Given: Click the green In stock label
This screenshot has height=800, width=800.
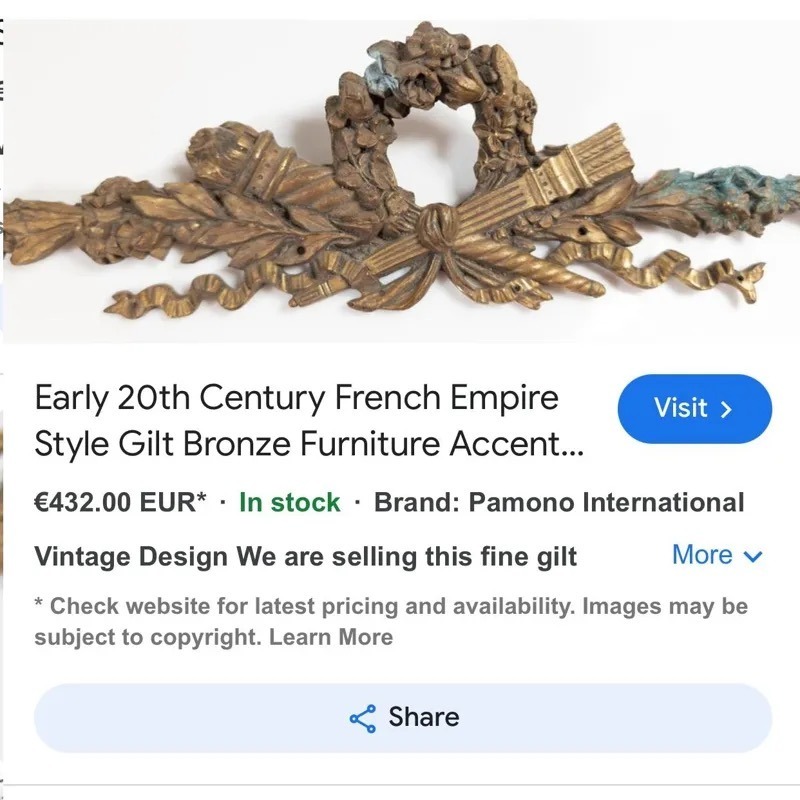Looking at the screenshot, I should [x=290, y=502].
